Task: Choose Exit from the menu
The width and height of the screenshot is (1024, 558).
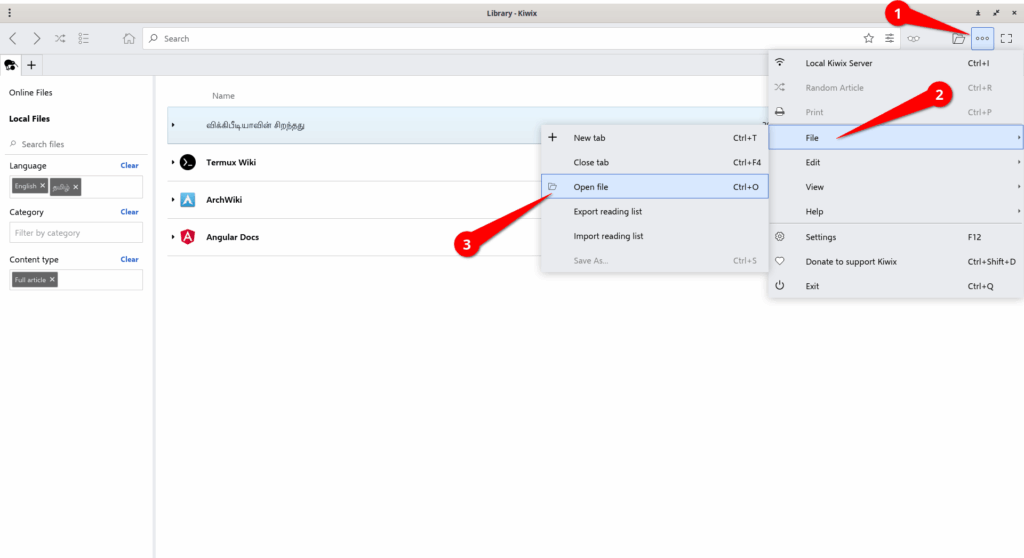Action: click(896, 286)
